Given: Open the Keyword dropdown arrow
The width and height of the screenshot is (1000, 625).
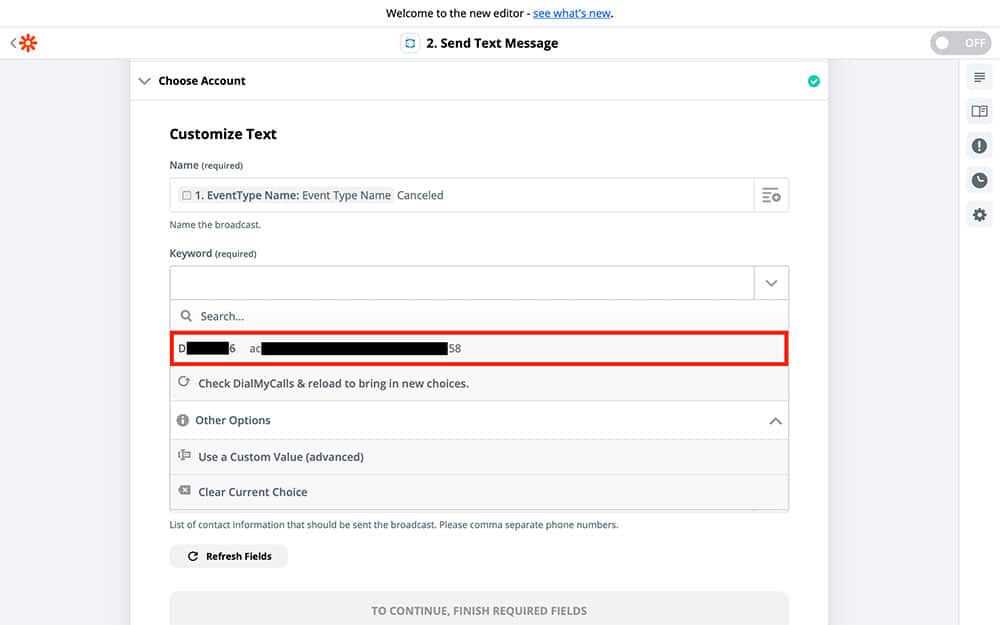Looking at the screenshot, I should 770,283.
